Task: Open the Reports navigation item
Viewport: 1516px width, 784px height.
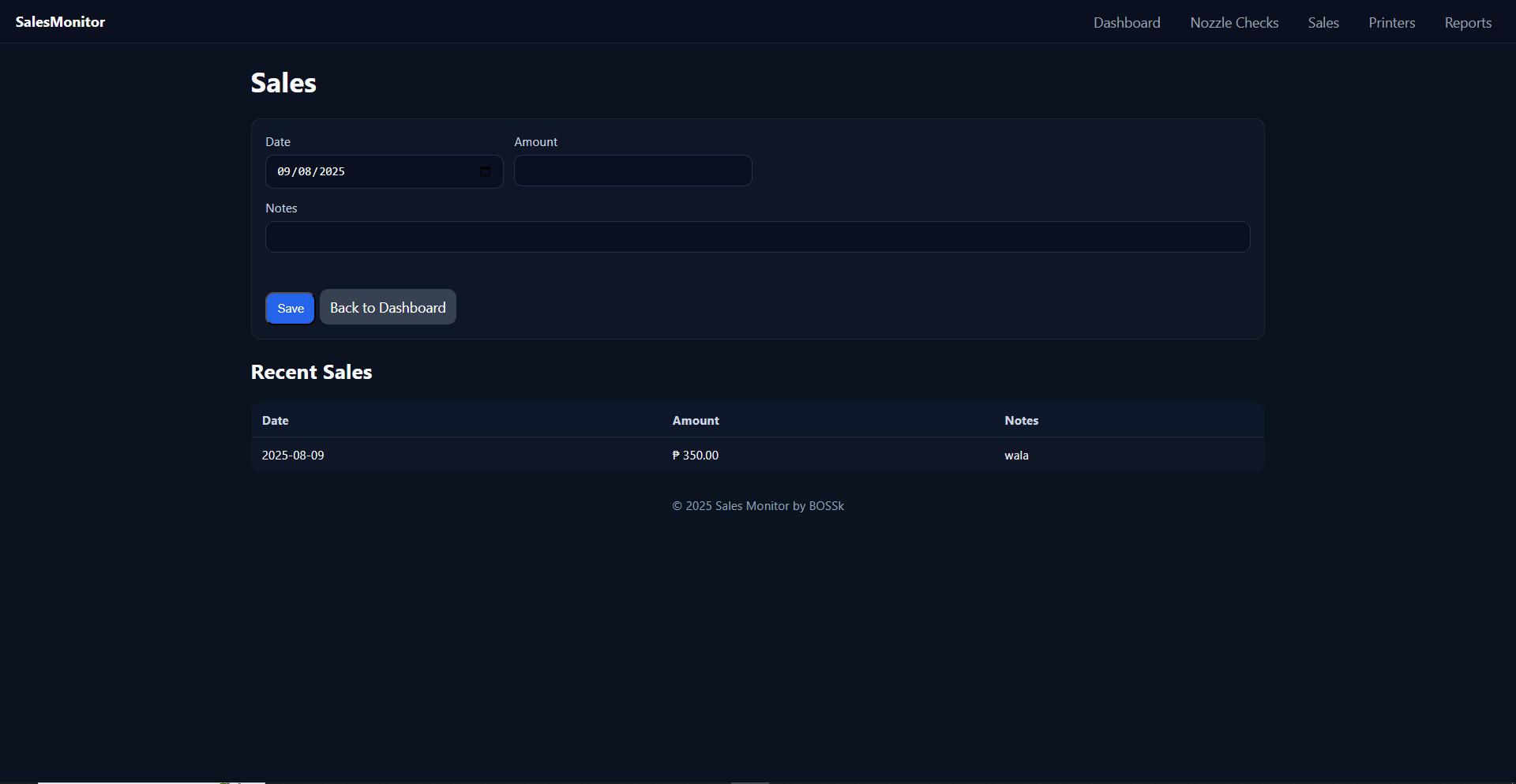Action: [1468, 22]
